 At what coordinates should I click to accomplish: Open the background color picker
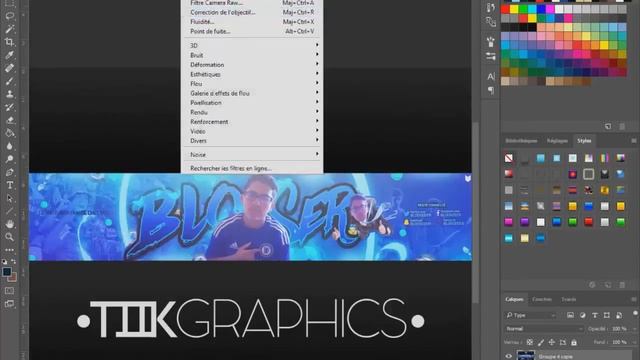click(x=13, y=278)
